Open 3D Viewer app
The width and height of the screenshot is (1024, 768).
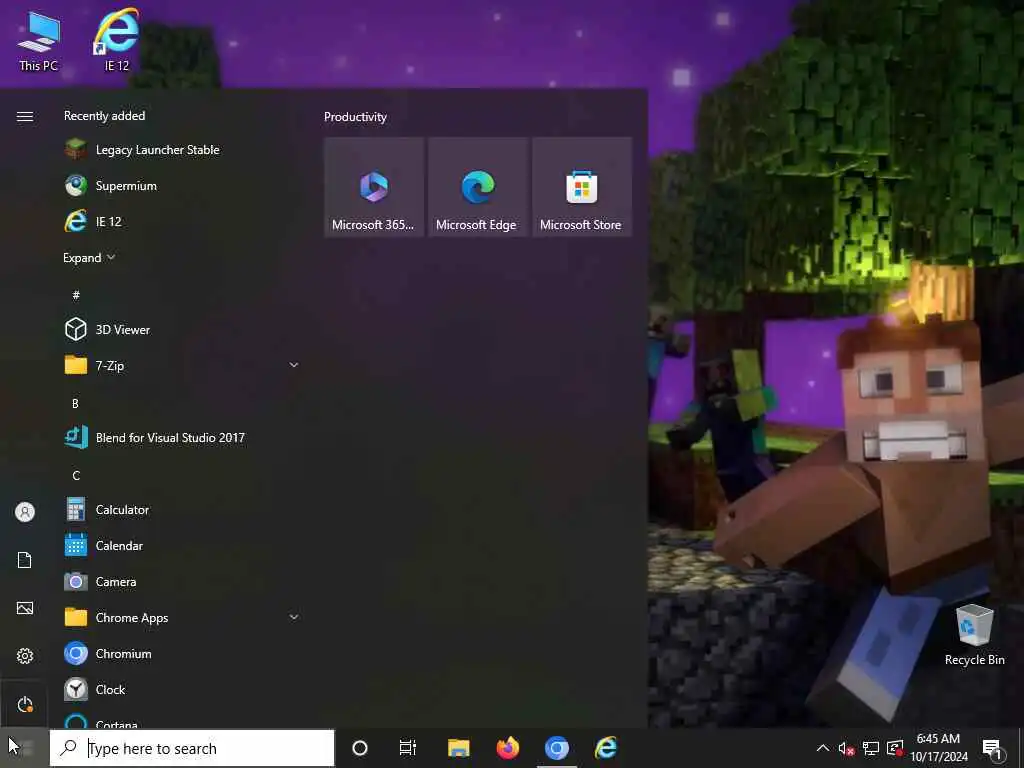(x=182, y=329)
